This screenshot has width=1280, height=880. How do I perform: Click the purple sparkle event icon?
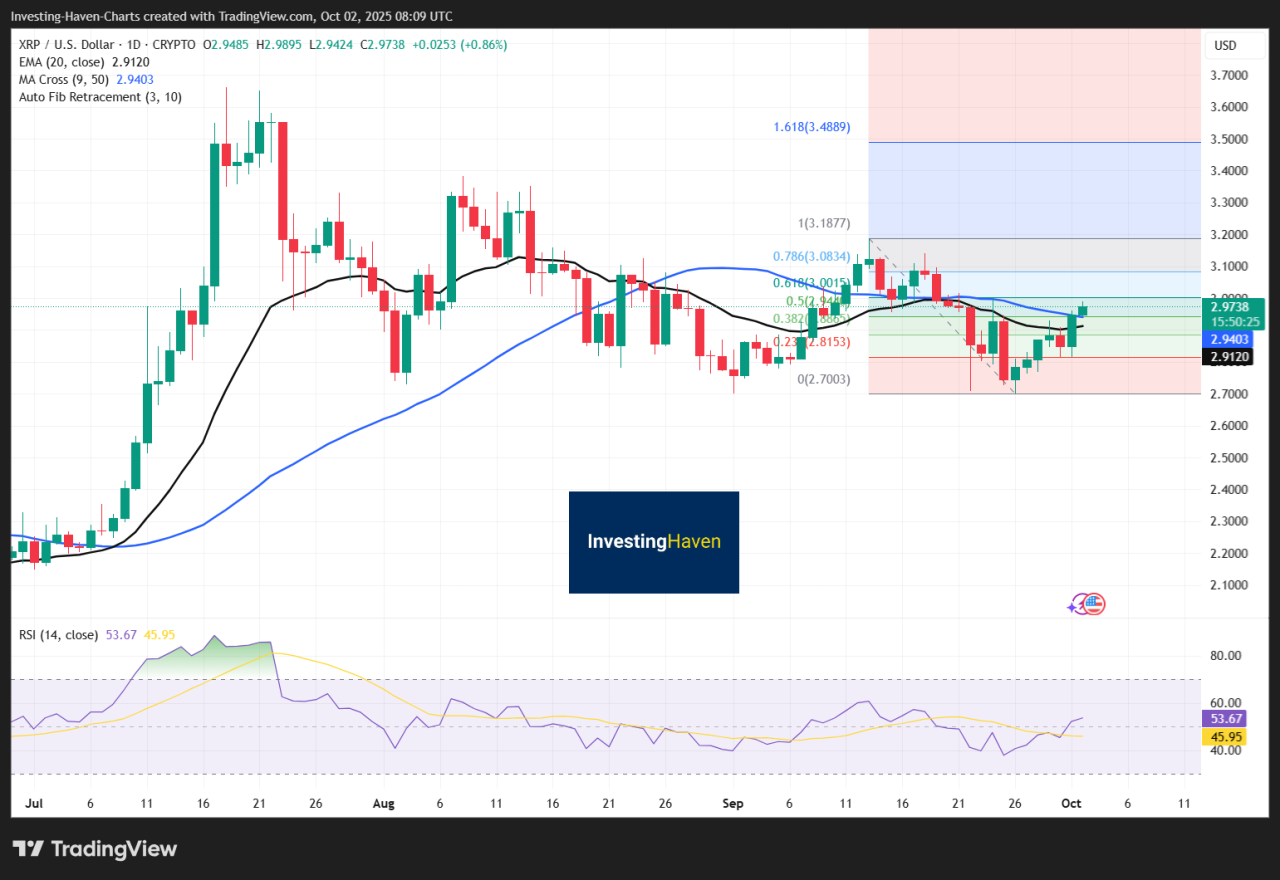(x=1076, y=604)
